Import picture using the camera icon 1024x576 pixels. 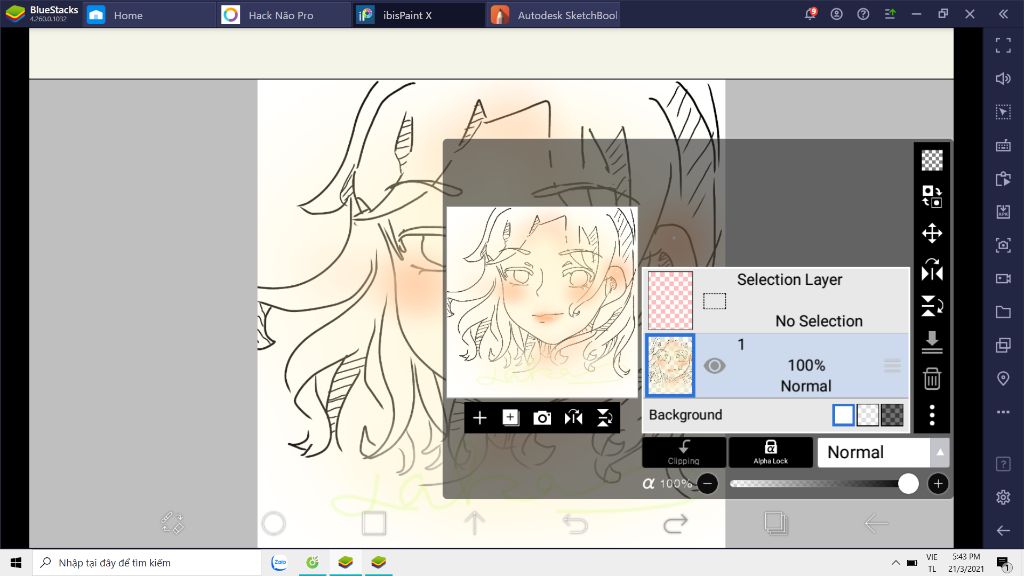[x=542, y=418]
